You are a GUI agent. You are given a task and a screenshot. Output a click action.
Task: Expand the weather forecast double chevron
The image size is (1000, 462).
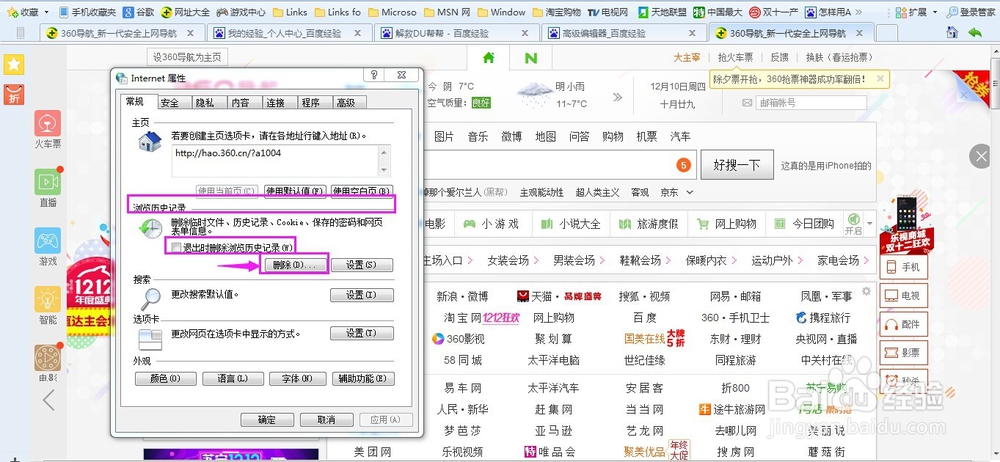point(617,98)
